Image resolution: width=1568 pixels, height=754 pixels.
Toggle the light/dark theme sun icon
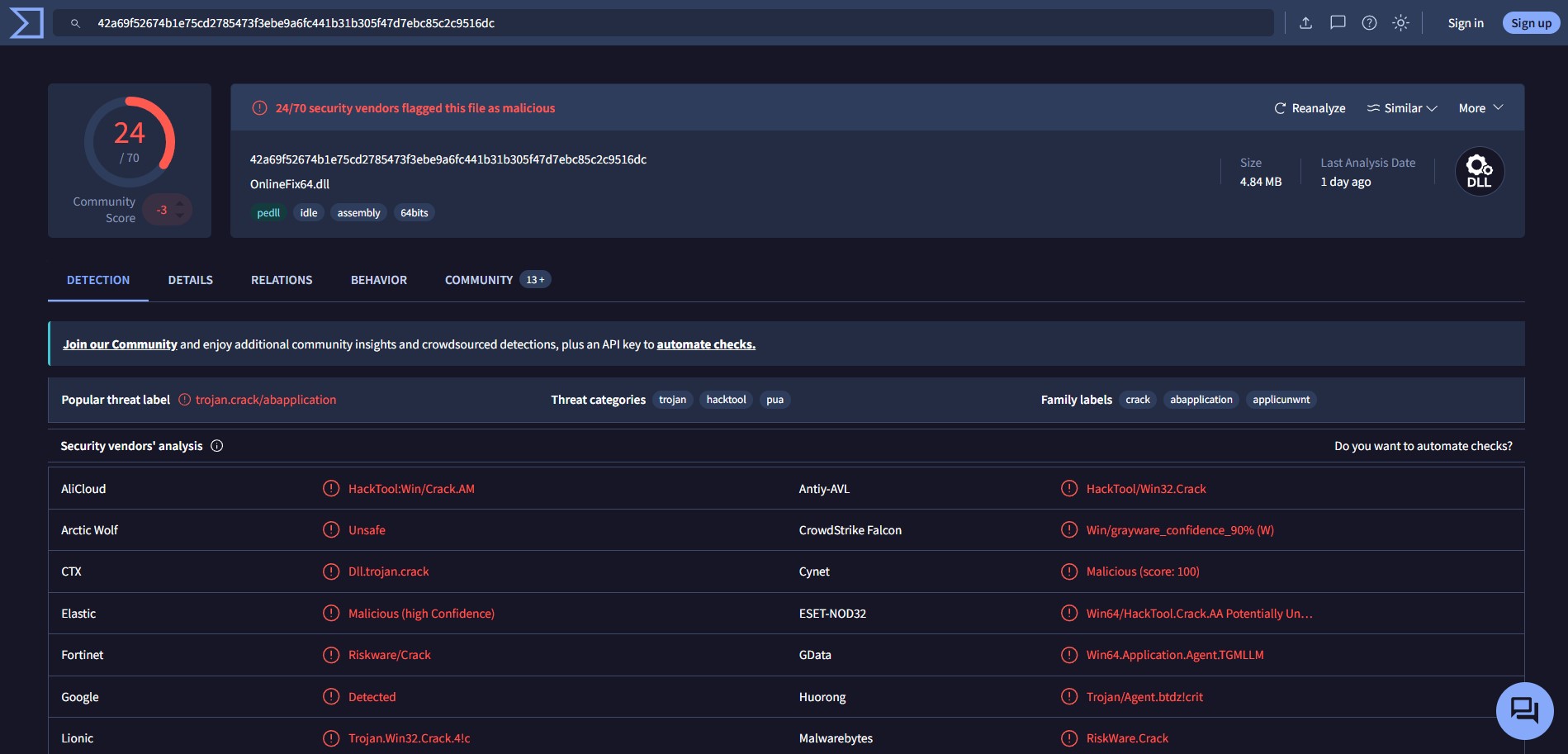[x=1400, y=23]
